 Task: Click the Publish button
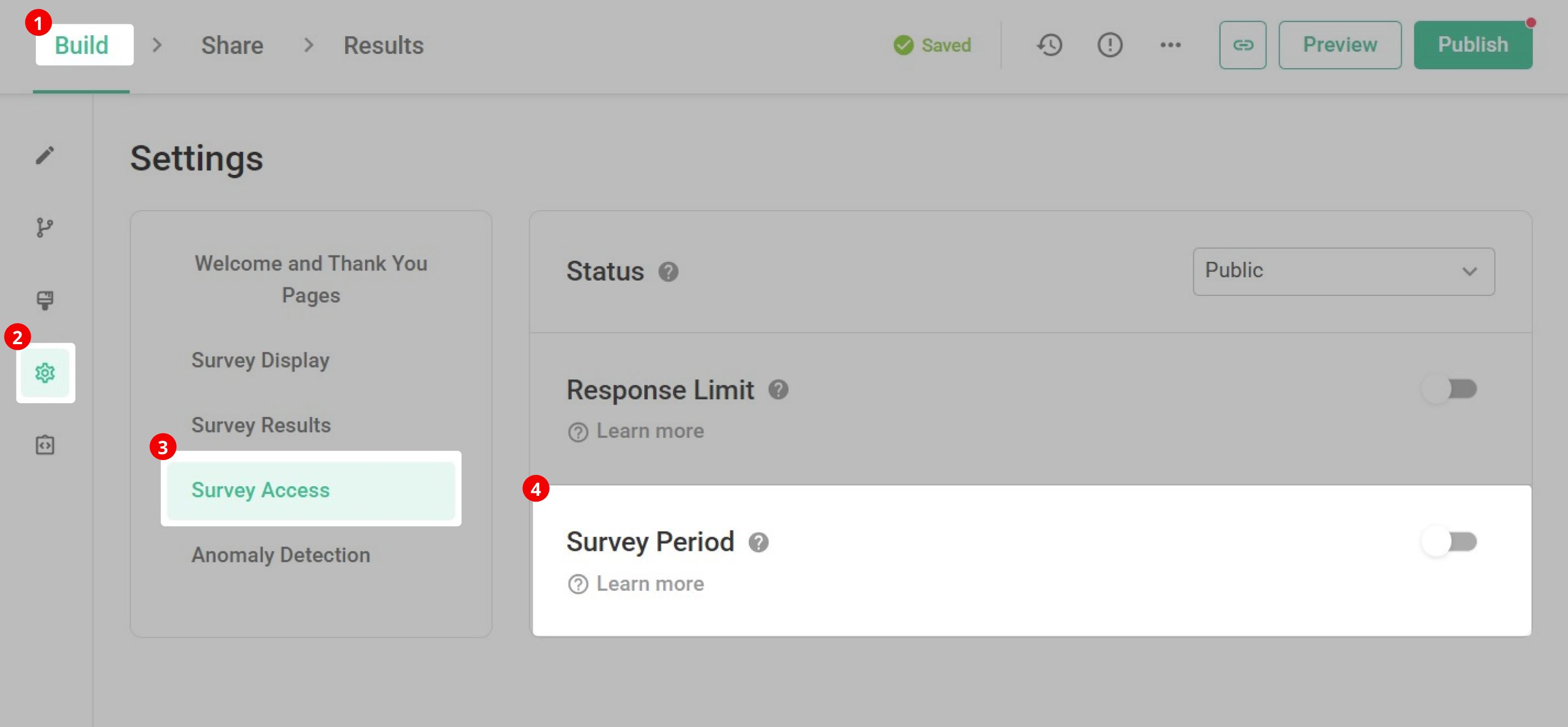tap(1473, 44)
